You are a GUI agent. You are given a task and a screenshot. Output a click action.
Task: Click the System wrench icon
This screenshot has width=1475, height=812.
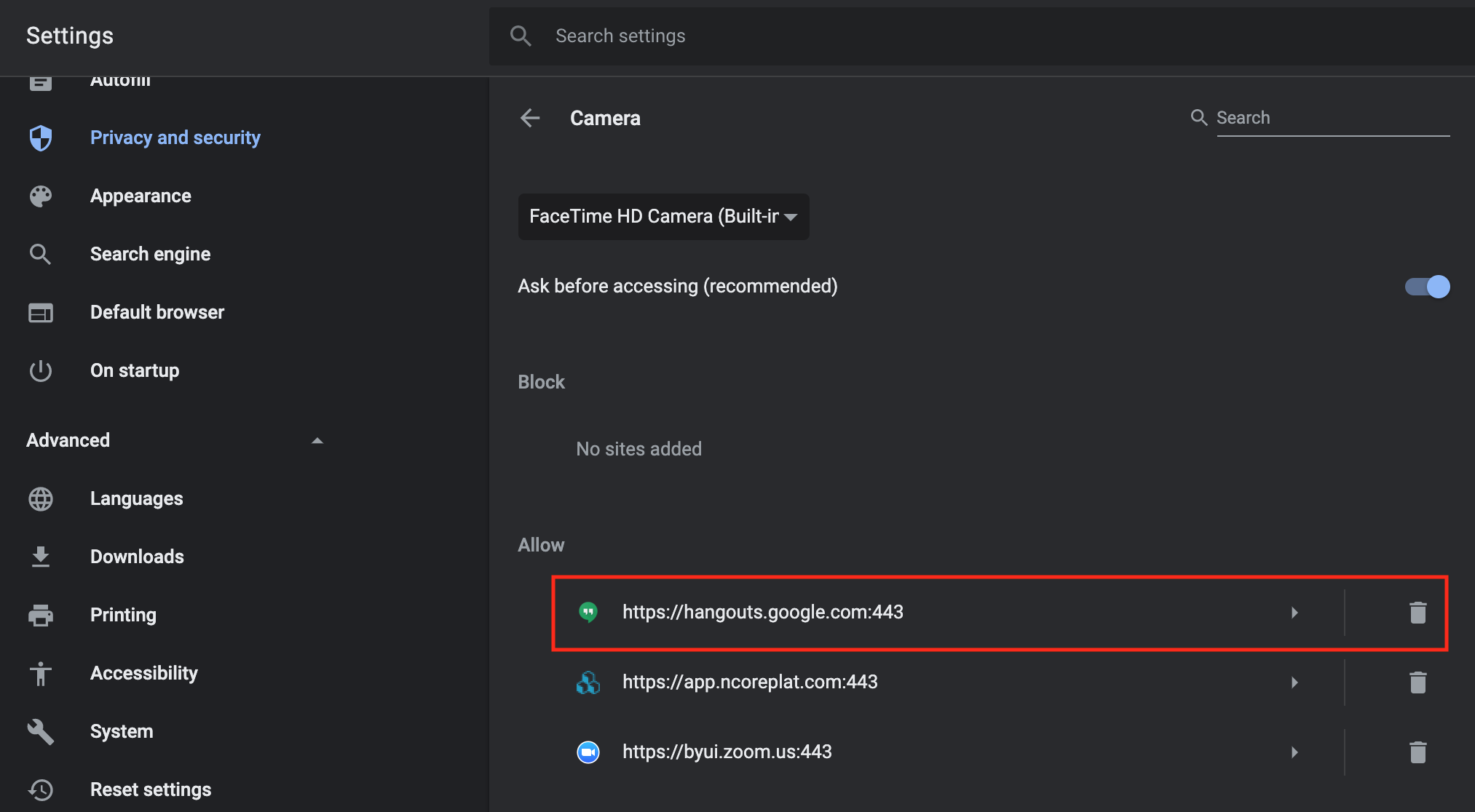tap(41, 731)
